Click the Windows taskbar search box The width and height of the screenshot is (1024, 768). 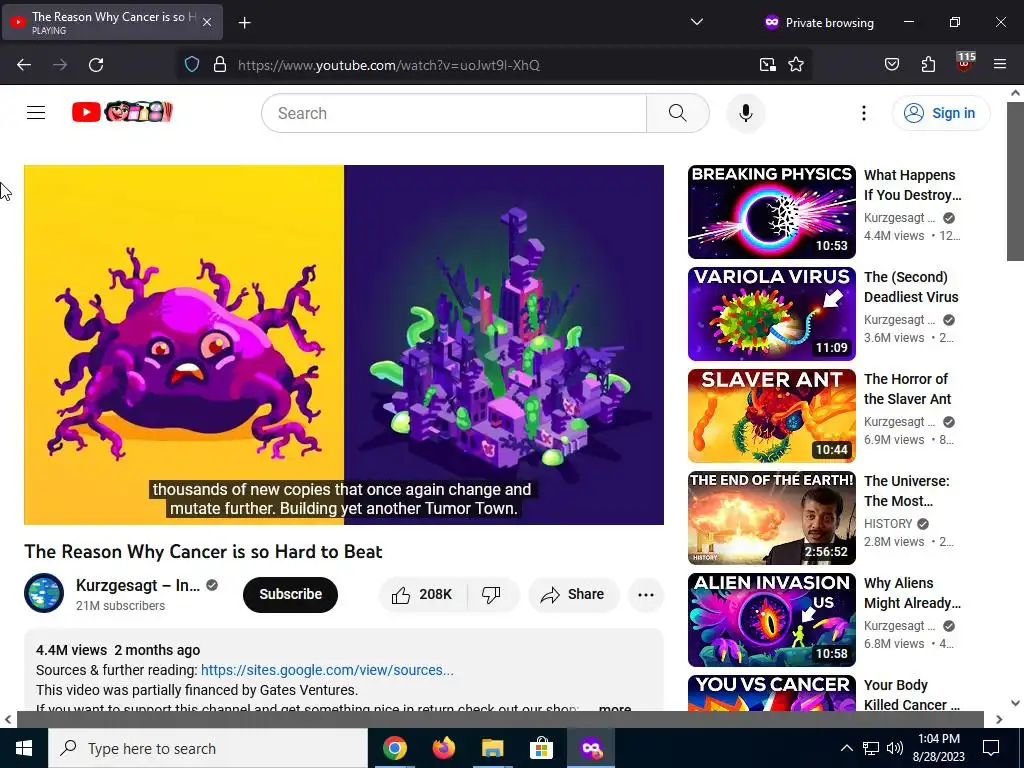point(208,748)
